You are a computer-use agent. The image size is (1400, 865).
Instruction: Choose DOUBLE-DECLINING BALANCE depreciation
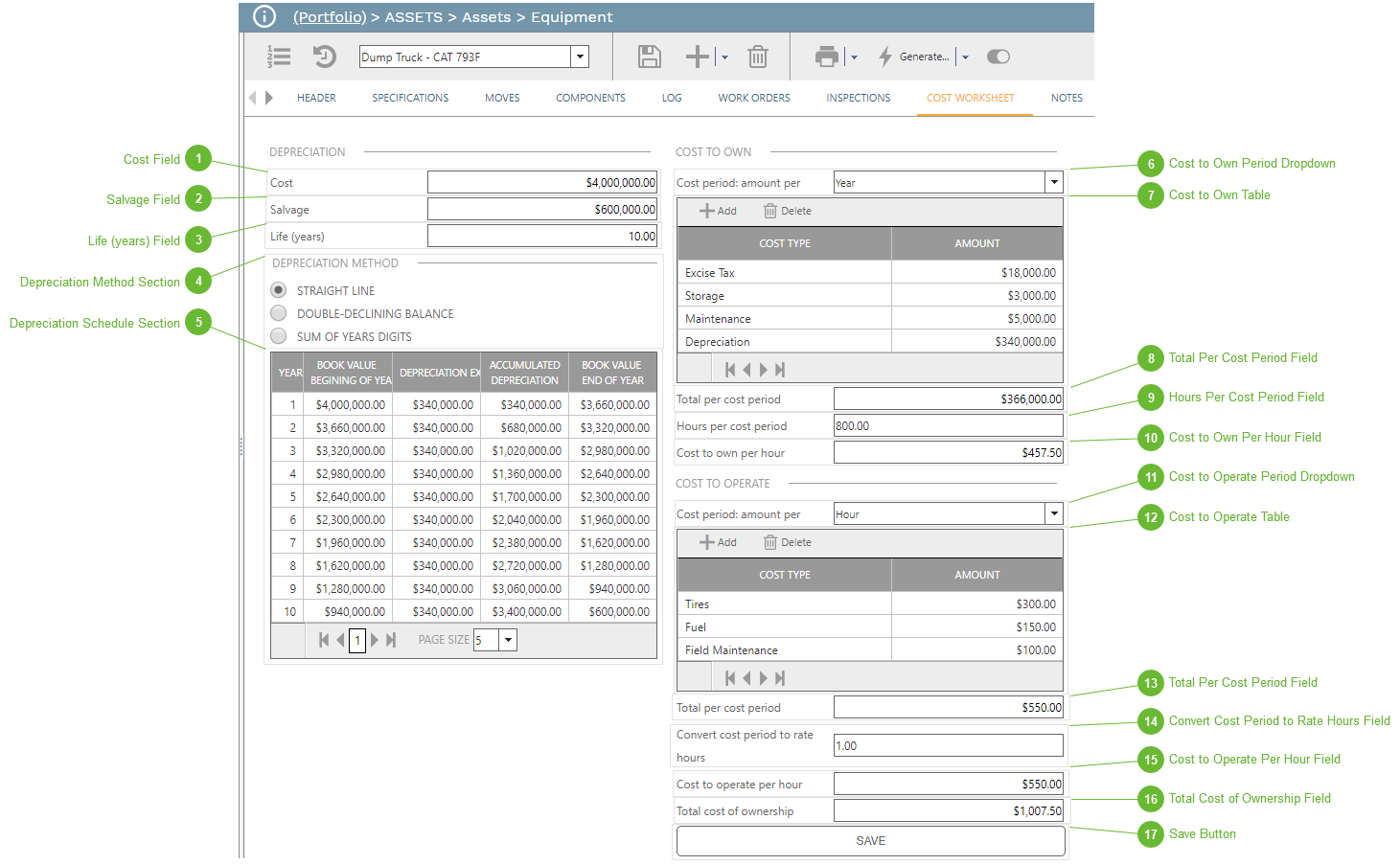tap(278, 312)
